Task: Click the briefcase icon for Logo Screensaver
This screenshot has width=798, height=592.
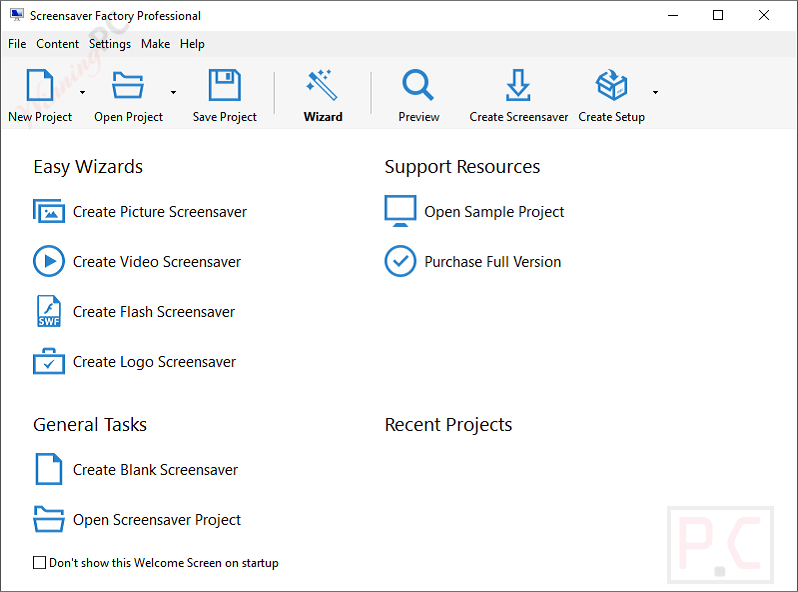Action: (x=49, y=361)
